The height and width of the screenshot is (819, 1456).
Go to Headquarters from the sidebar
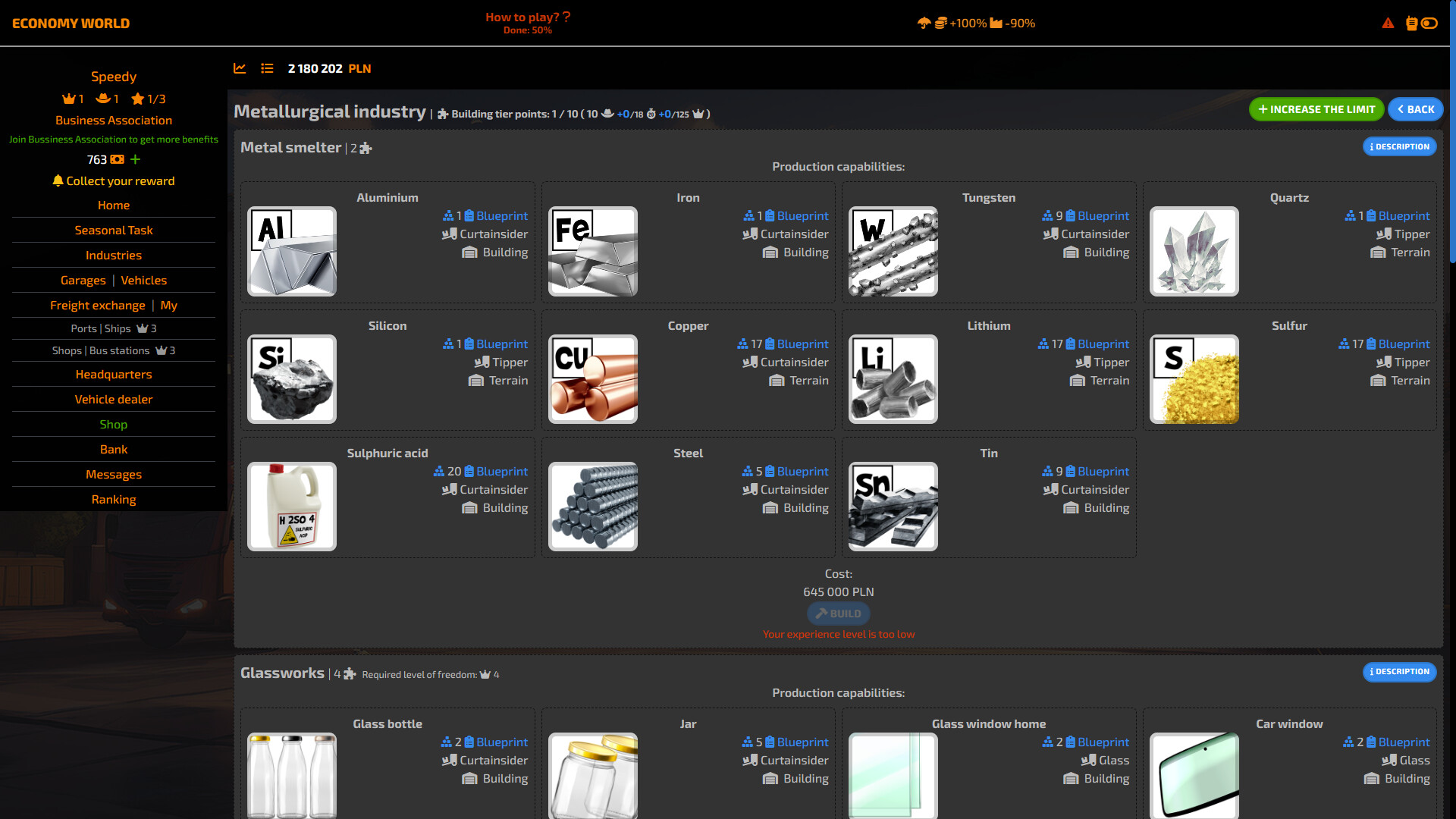click(x=113, y=374)
